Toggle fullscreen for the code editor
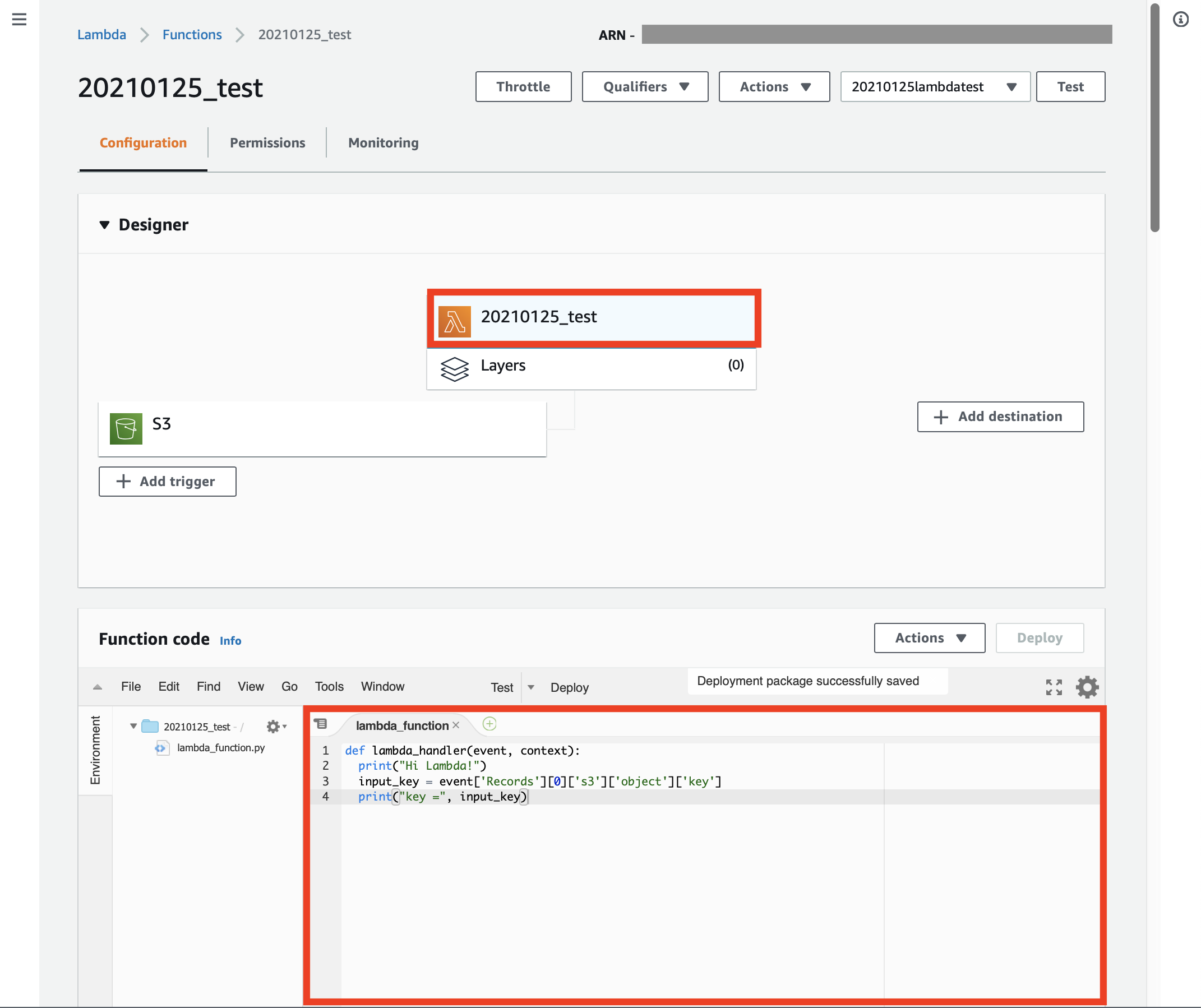The height and width of the screenshot is (1008, 1201). 1054,687
